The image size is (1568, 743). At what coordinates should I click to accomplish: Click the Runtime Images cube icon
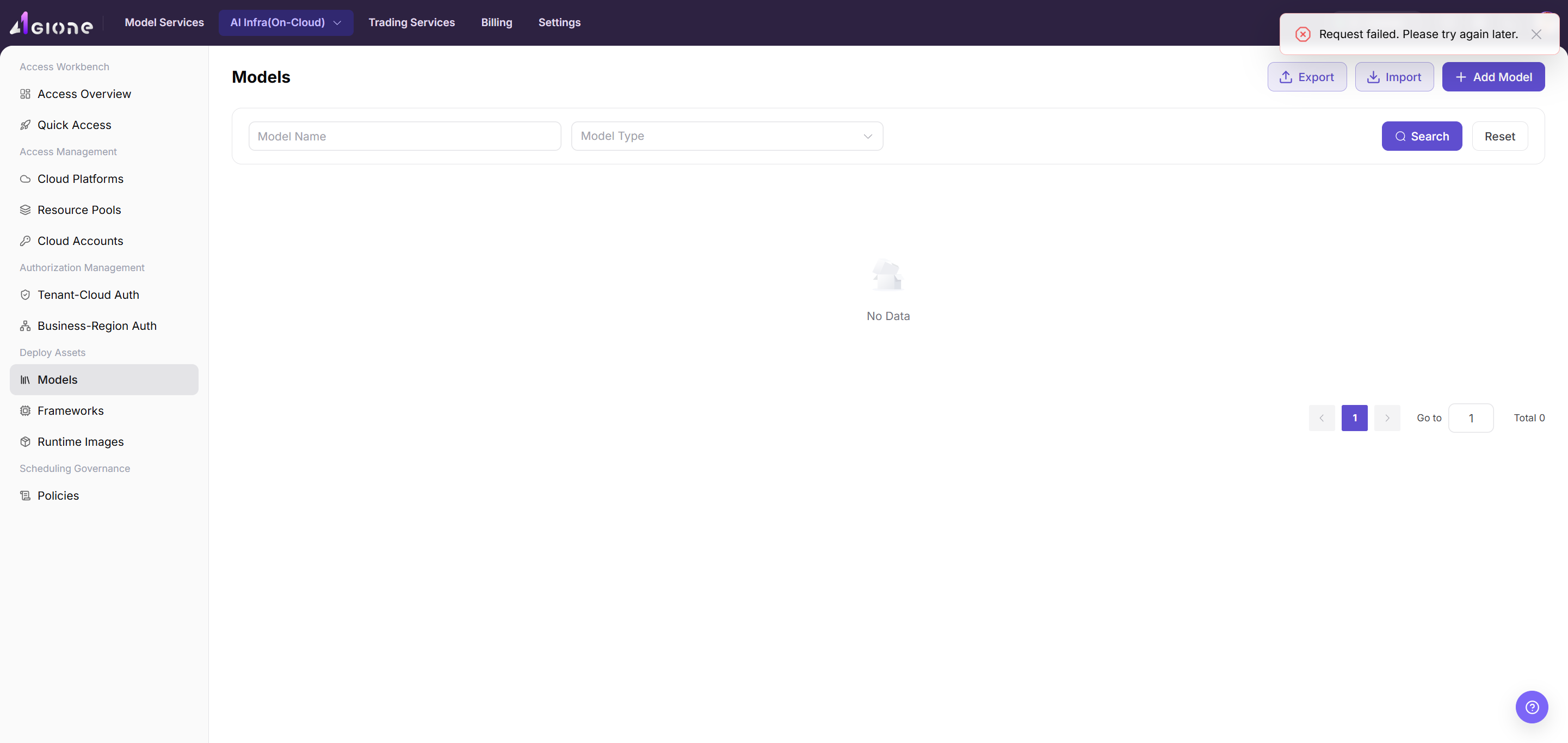25,442
